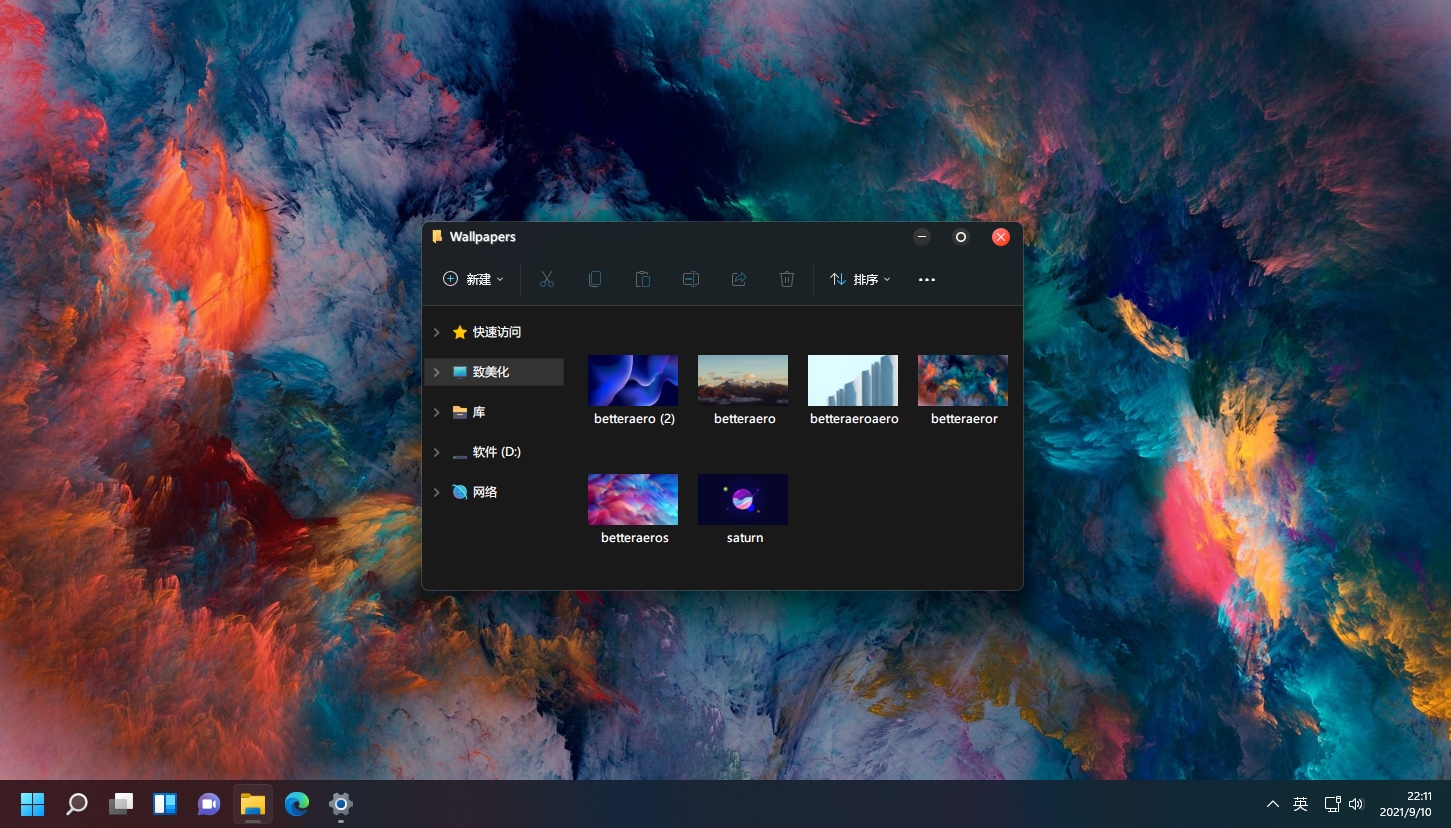Viewport: 1451px width, 828px height.
Task: Select the betteraeror colorful thumbnail
Action: (x=963, y=380)
